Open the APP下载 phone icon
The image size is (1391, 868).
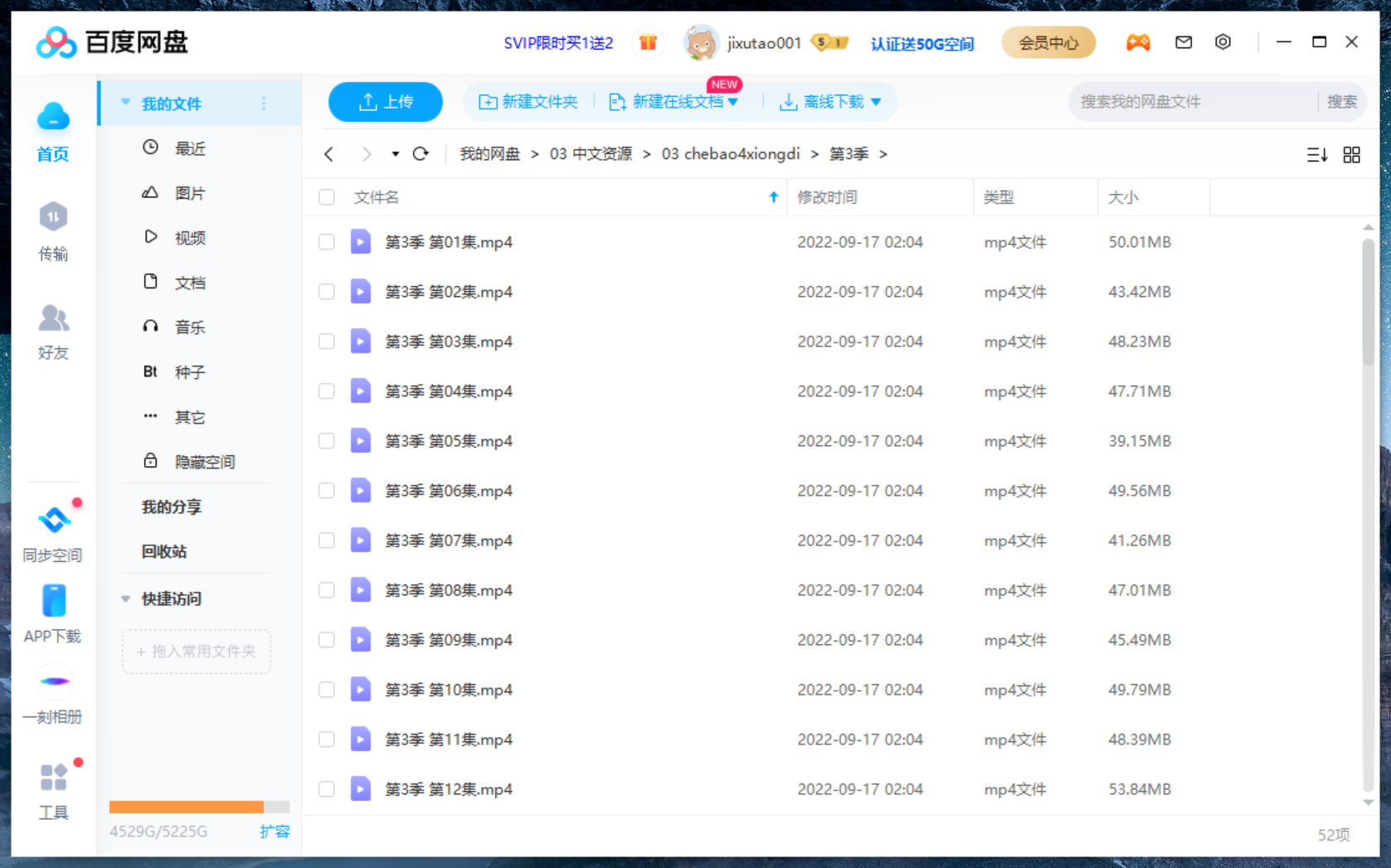[x=53, y=601]
